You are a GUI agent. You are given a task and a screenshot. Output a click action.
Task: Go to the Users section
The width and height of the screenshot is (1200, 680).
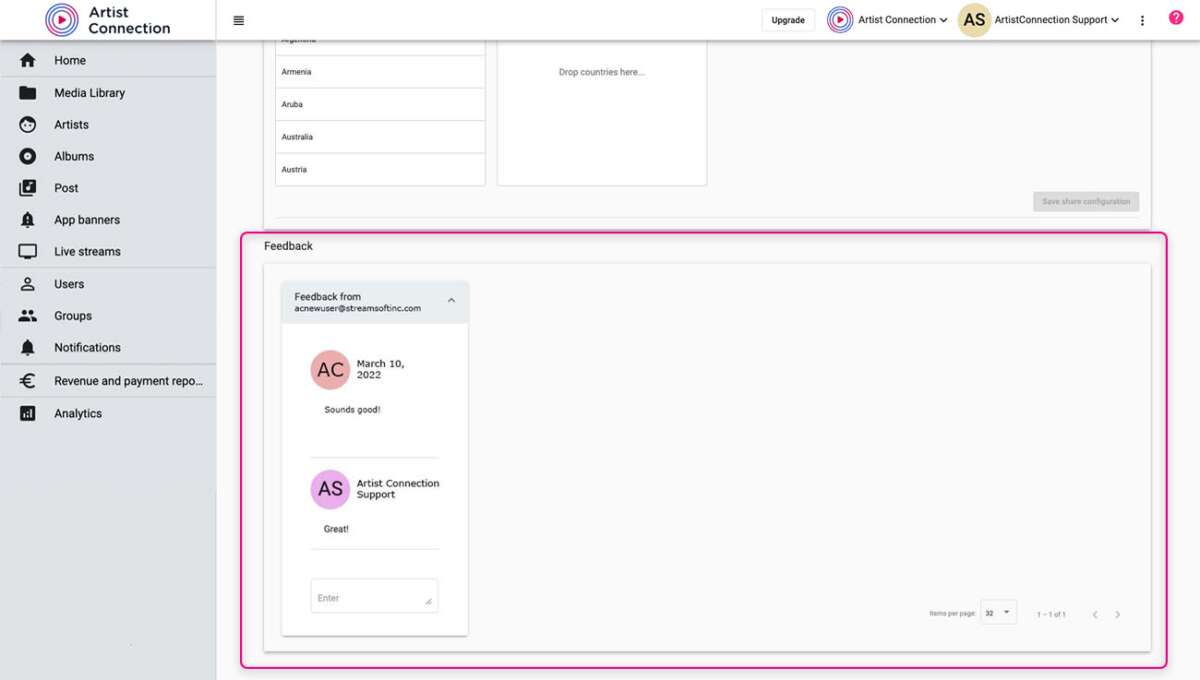point(68,283)
